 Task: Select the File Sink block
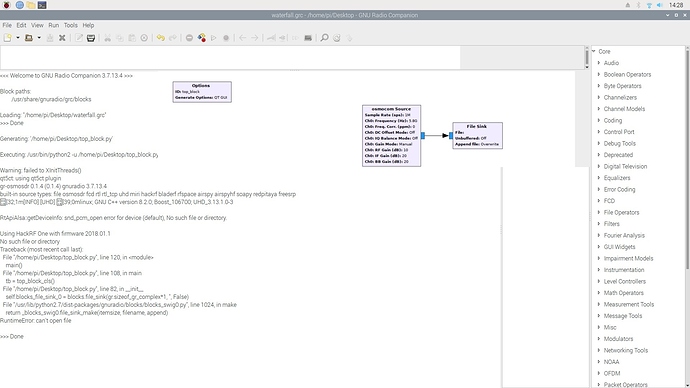[x=477, y=135]
